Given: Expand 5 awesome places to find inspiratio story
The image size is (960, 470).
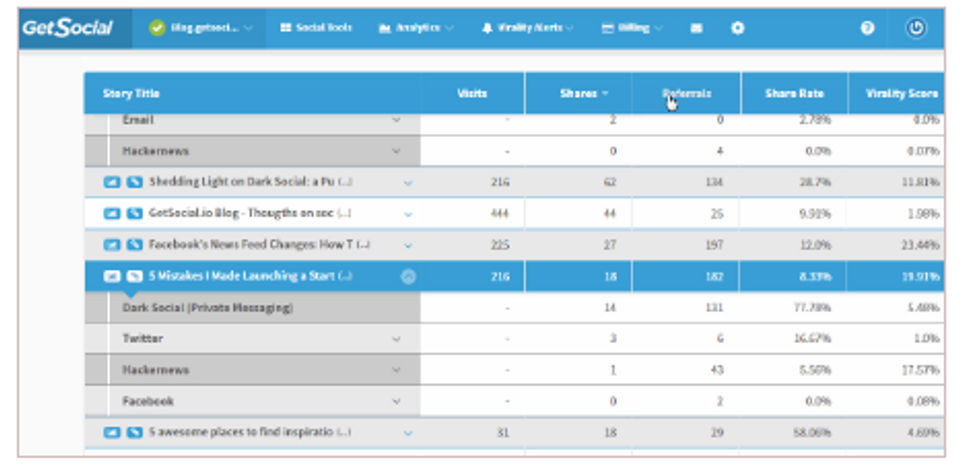Looking at the screenshot, I should click(x=408, y=433).
